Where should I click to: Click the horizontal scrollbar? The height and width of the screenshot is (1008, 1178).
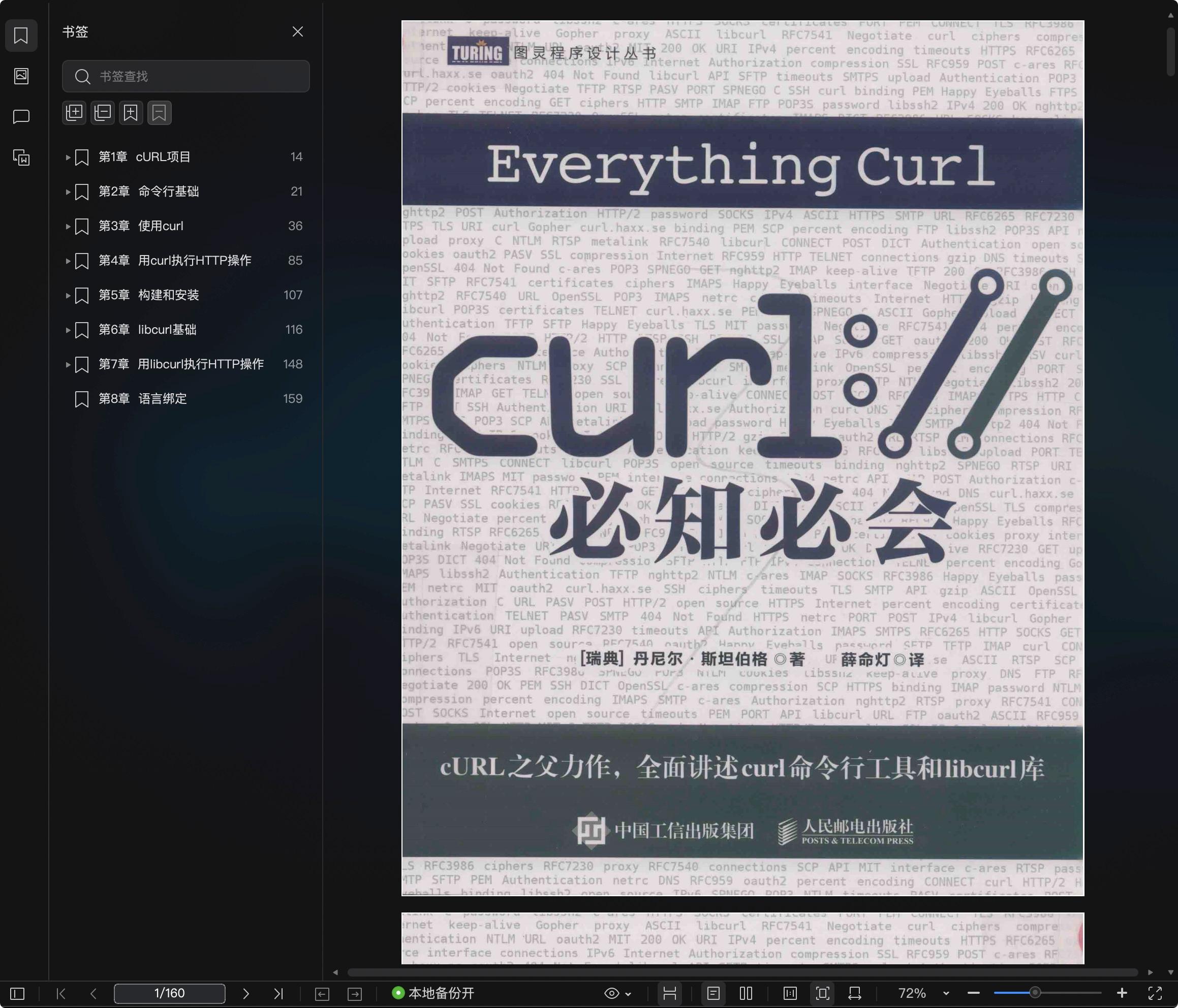[x=742, y=972]
